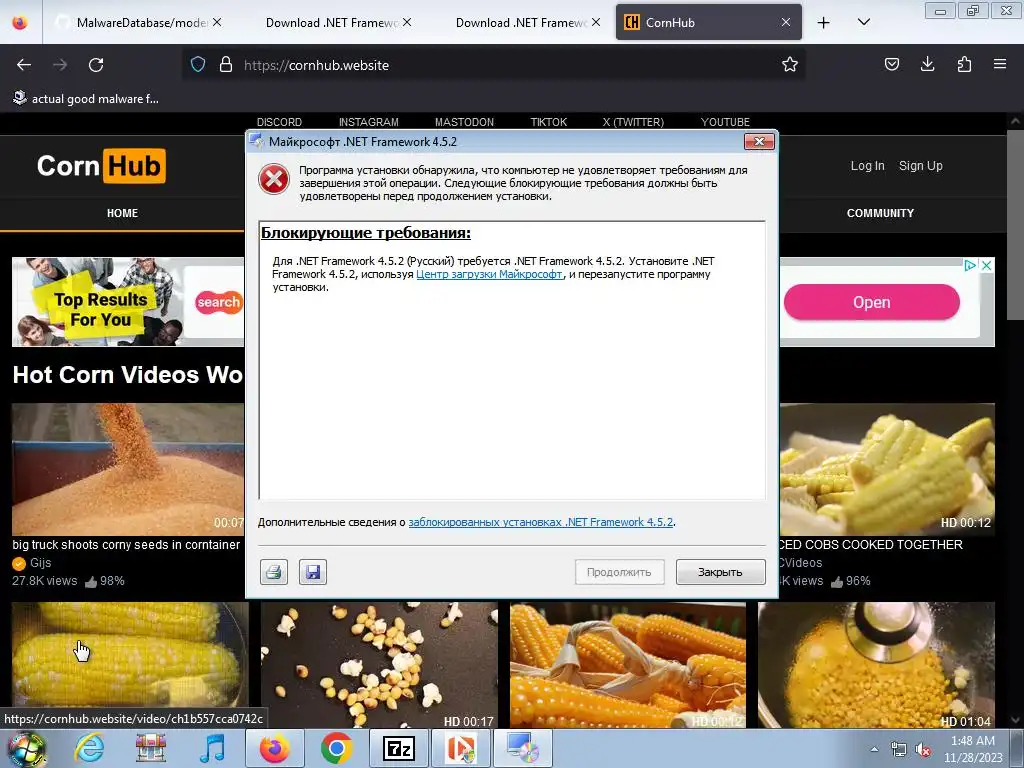1024x768 pixels.
Task: Open the extensions puzzle icon
Action: [964, 64]
